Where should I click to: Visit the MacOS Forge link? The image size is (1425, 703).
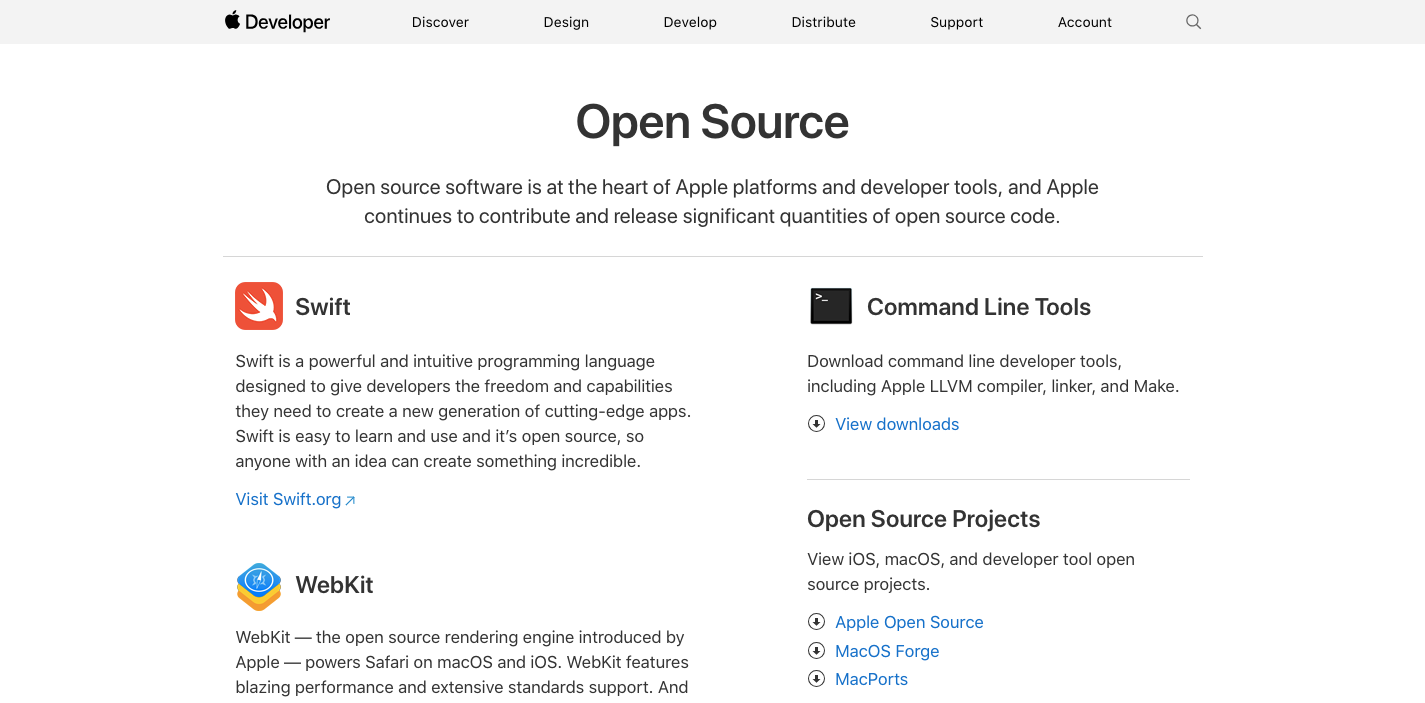pyautogui.click(x=887, y=651)
